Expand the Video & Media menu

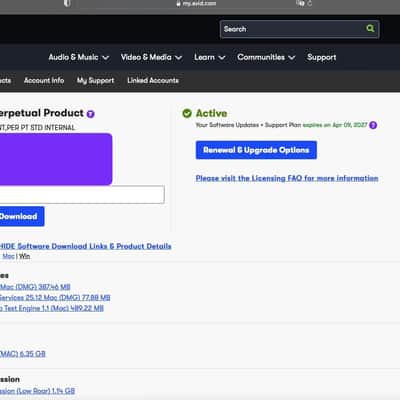pos(151,57)
